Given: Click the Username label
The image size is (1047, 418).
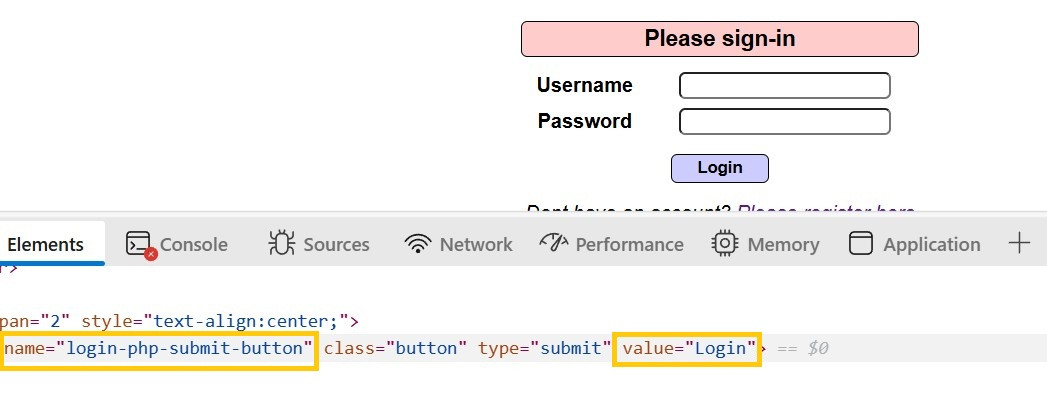Looking at the screenshot, I should [584, 85].
